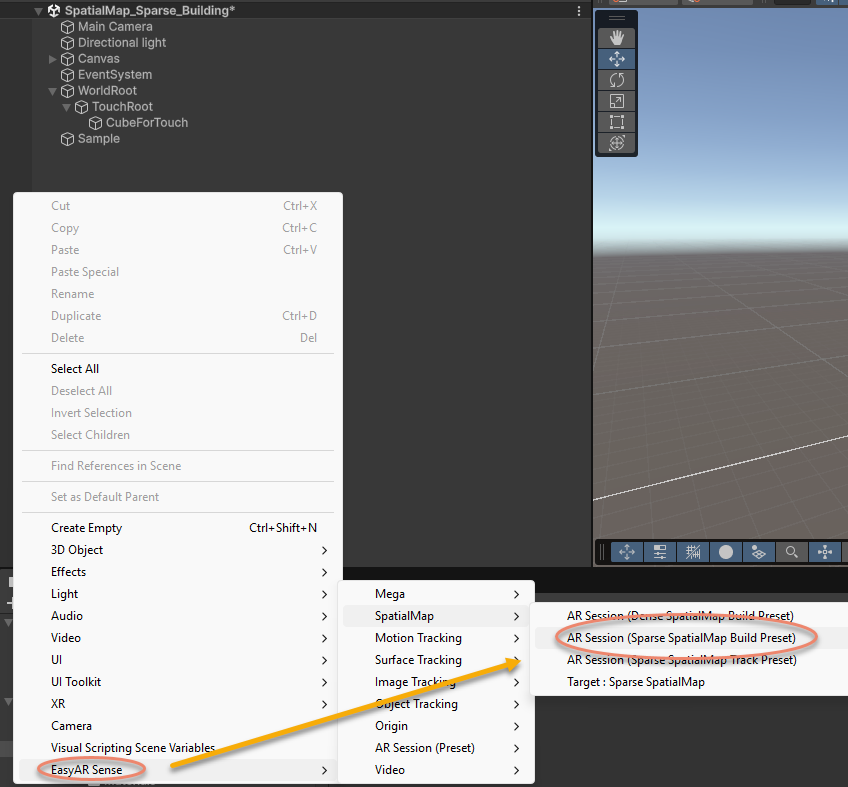Image resolution: width=848 pixels, height=787 pixels.
Task: Click the CubeForTouch cube icon
Action: point(96,123)
